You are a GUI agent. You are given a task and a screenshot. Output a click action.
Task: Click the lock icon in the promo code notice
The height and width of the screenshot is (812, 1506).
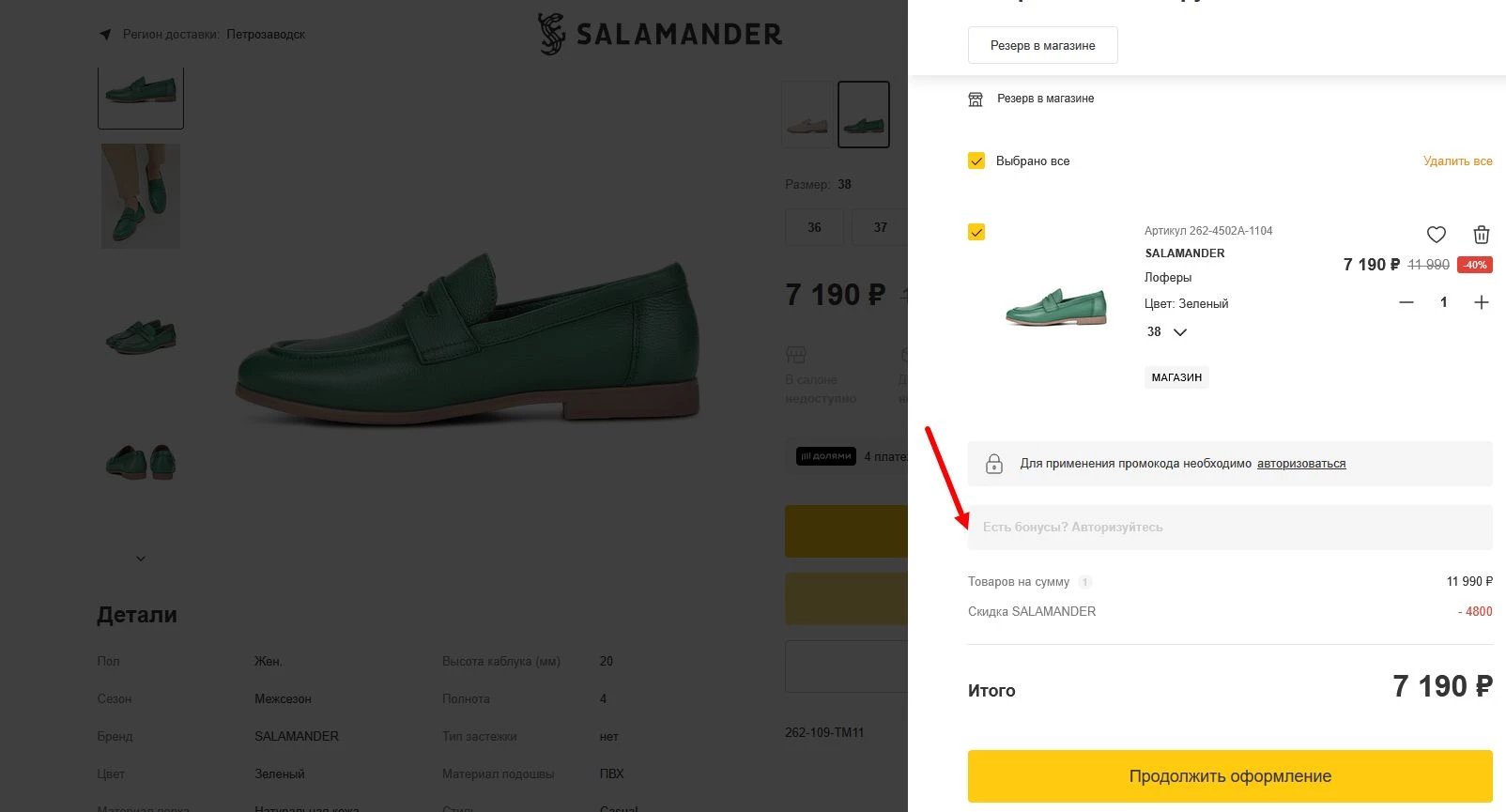point(994,463)
